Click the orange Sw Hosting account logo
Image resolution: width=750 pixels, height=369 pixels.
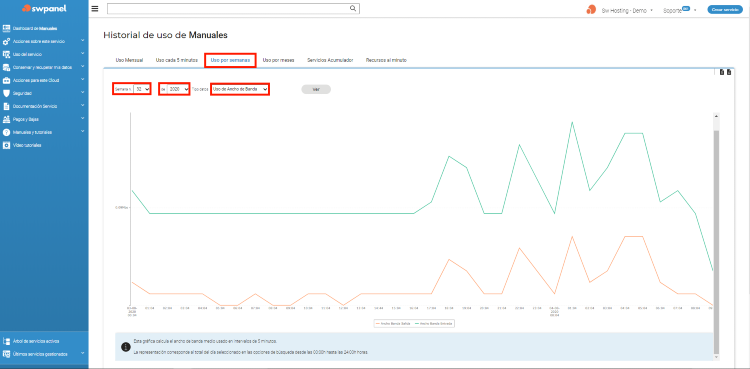click(x=591, y=10)
